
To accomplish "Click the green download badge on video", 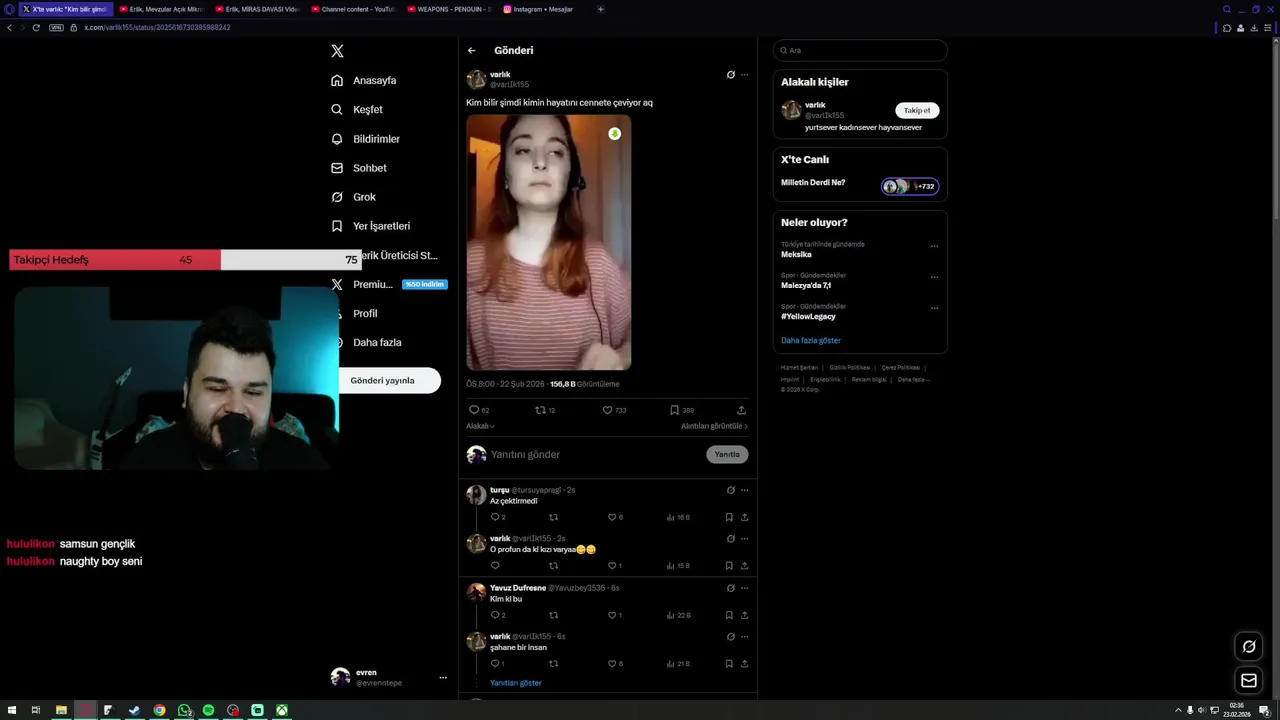I will click(614, 134).
